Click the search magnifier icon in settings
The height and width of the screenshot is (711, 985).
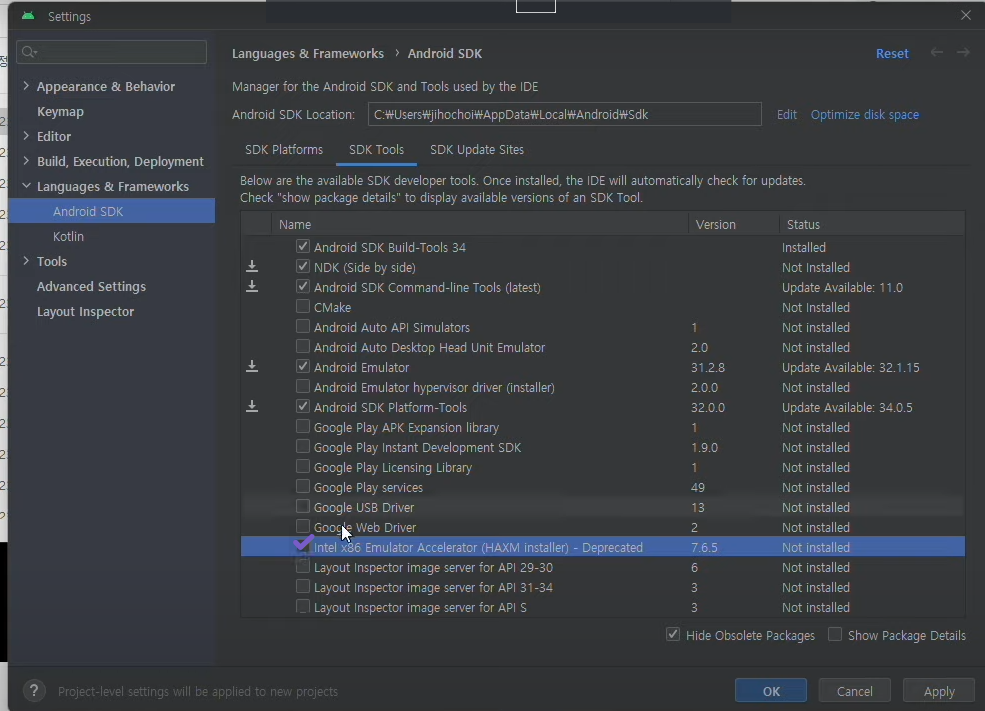point(29,52)
